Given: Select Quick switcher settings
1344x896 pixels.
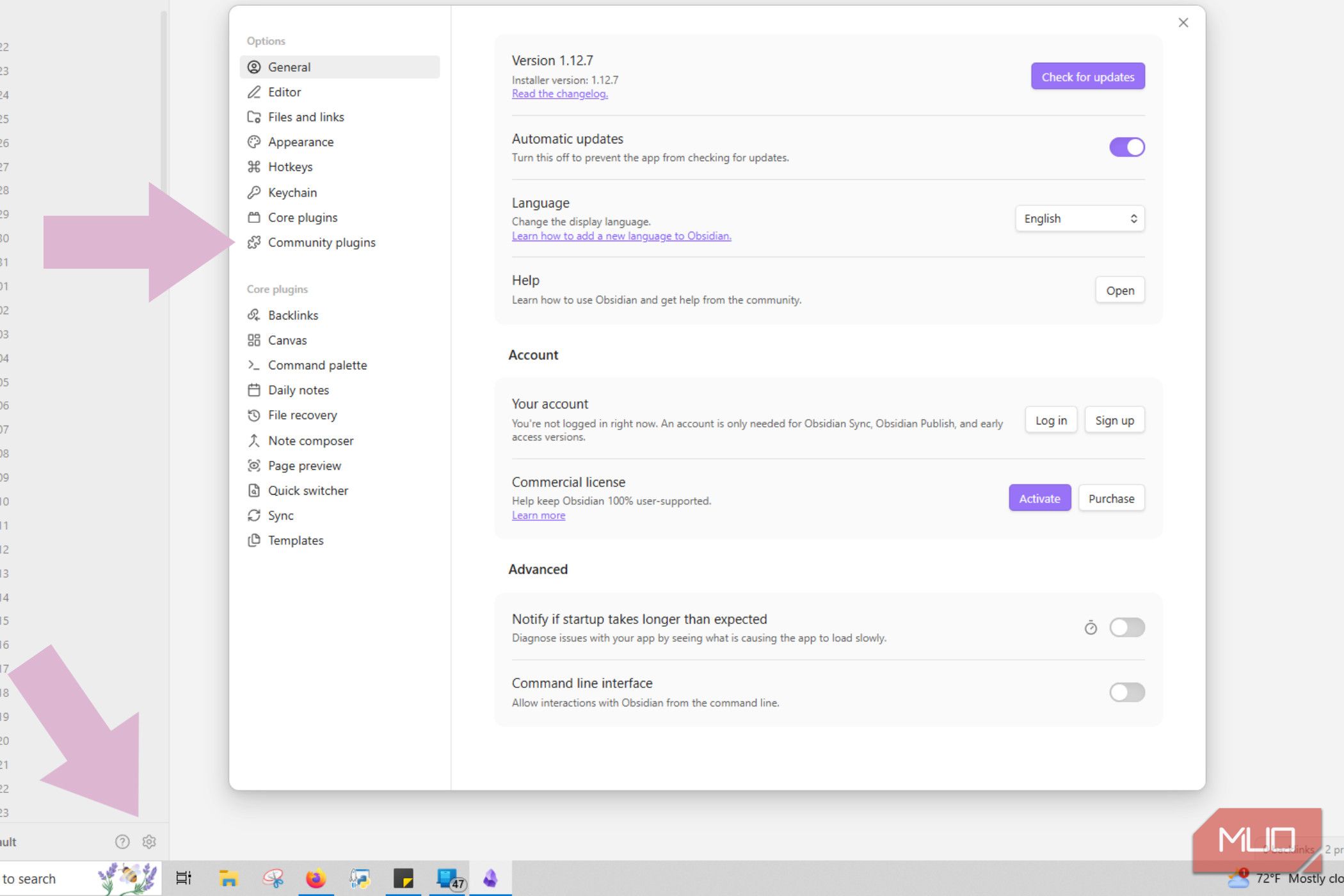Looking at the screenshot, I should [340, 491].
